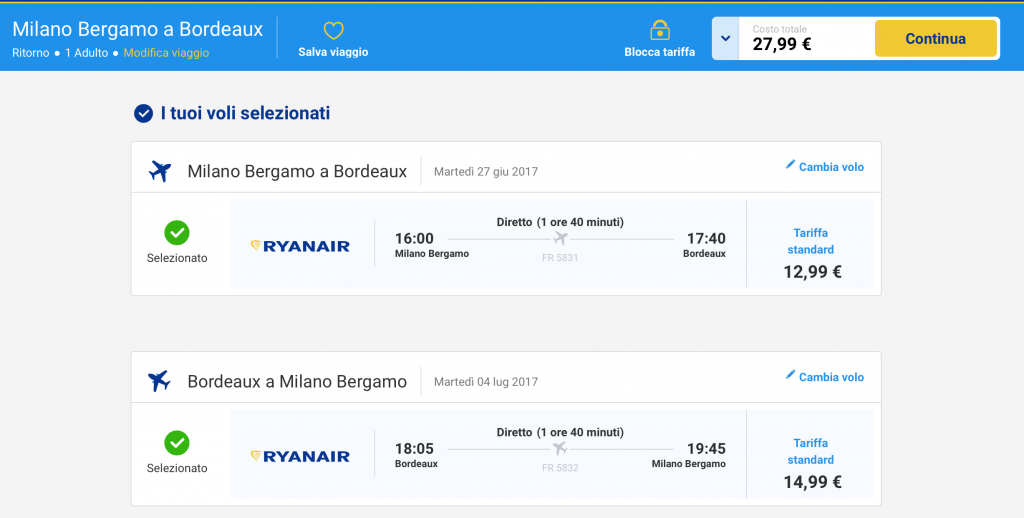Open Tariffa standard 14,99 € fare details
This screenshot has width=1024, height=518.
810,463
